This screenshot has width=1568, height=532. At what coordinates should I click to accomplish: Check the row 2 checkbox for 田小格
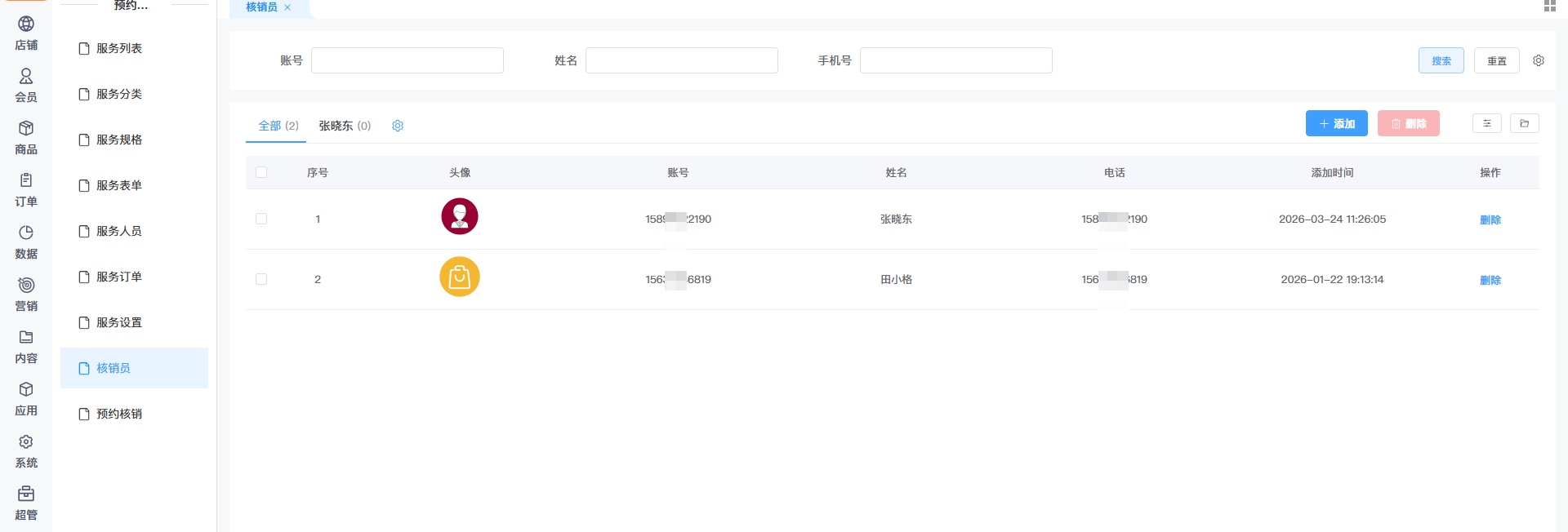click(261, 279)
